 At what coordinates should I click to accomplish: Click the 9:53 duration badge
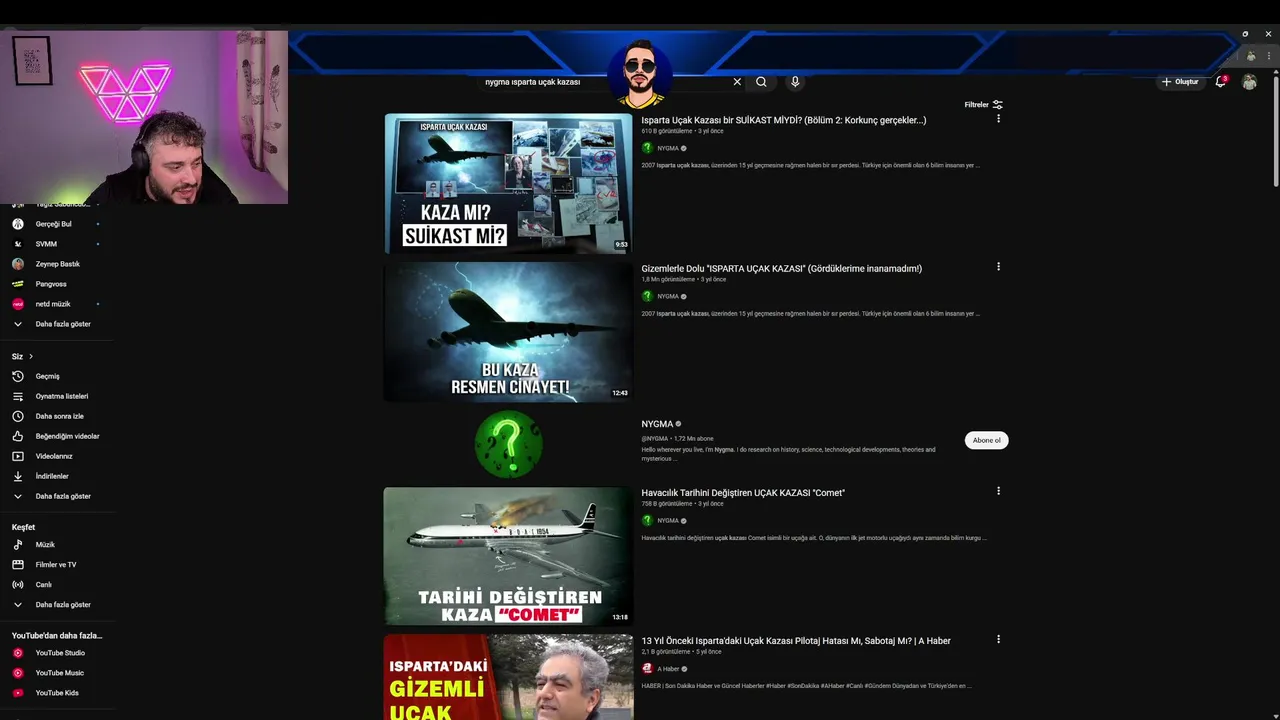(x=621, y=245)
